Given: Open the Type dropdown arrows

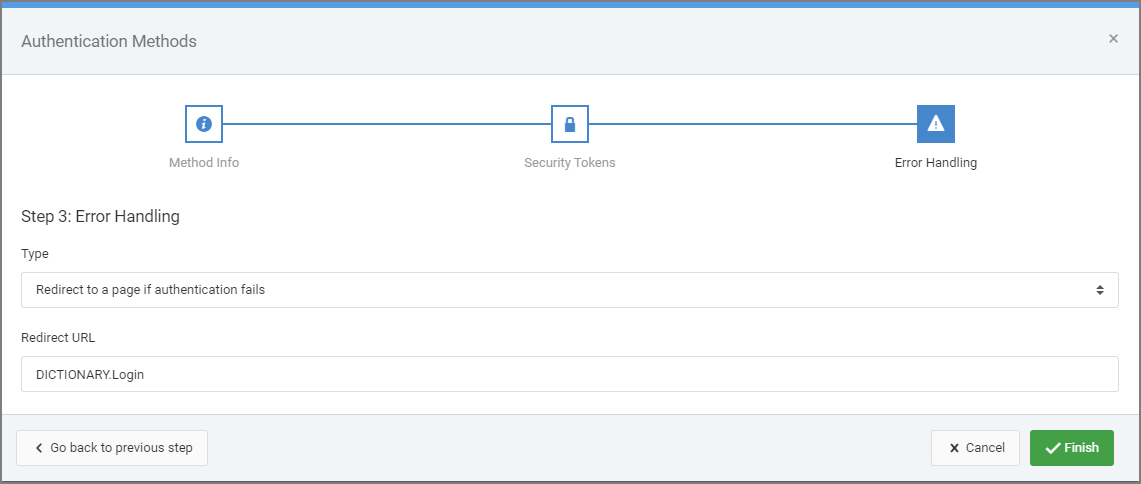Looking at the screenshot, I should coord(1100,290).
